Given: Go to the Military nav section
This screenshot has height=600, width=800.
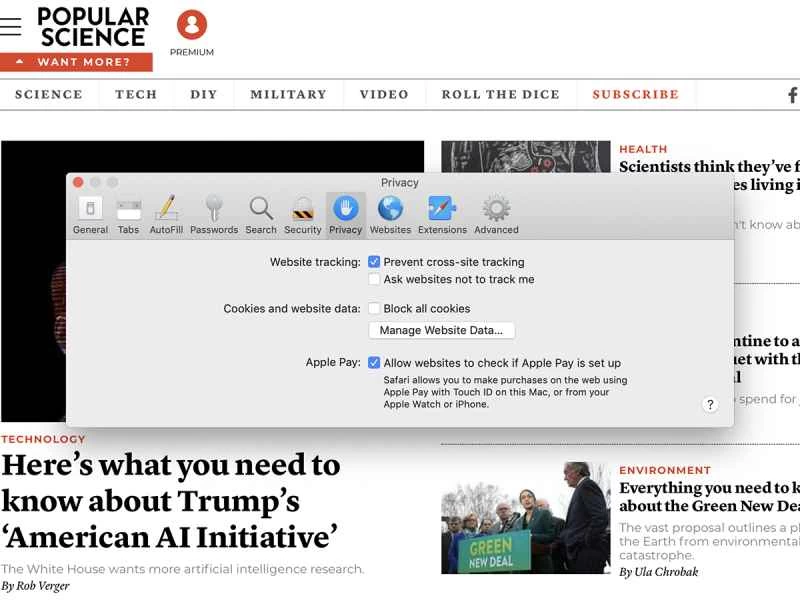Looking at the screenshot, I should pyautogui.click(x=288, y=95).
